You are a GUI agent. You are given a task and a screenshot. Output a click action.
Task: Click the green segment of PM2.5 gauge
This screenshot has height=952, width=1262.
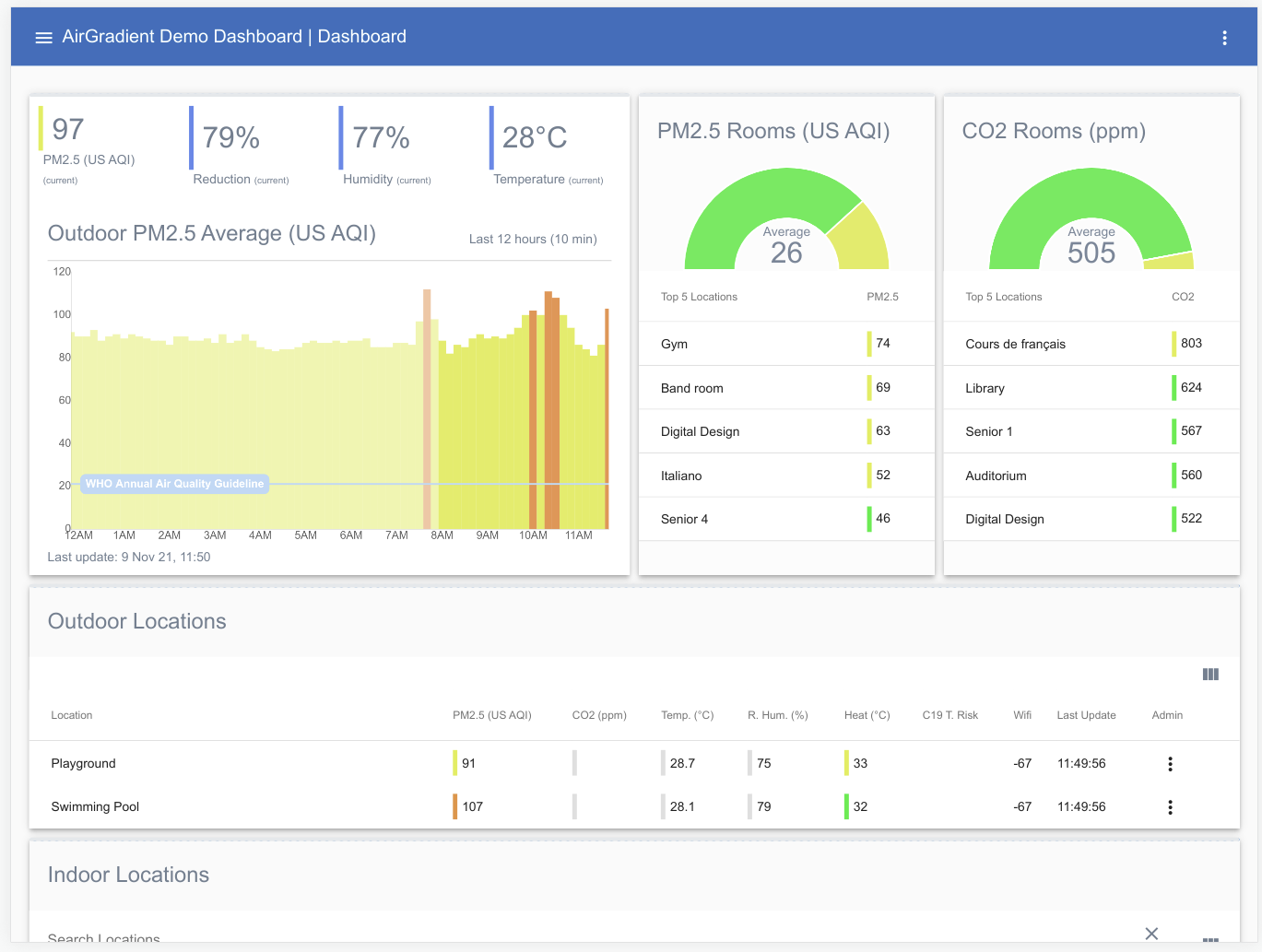pyautogui.click(x=737, y=203)
